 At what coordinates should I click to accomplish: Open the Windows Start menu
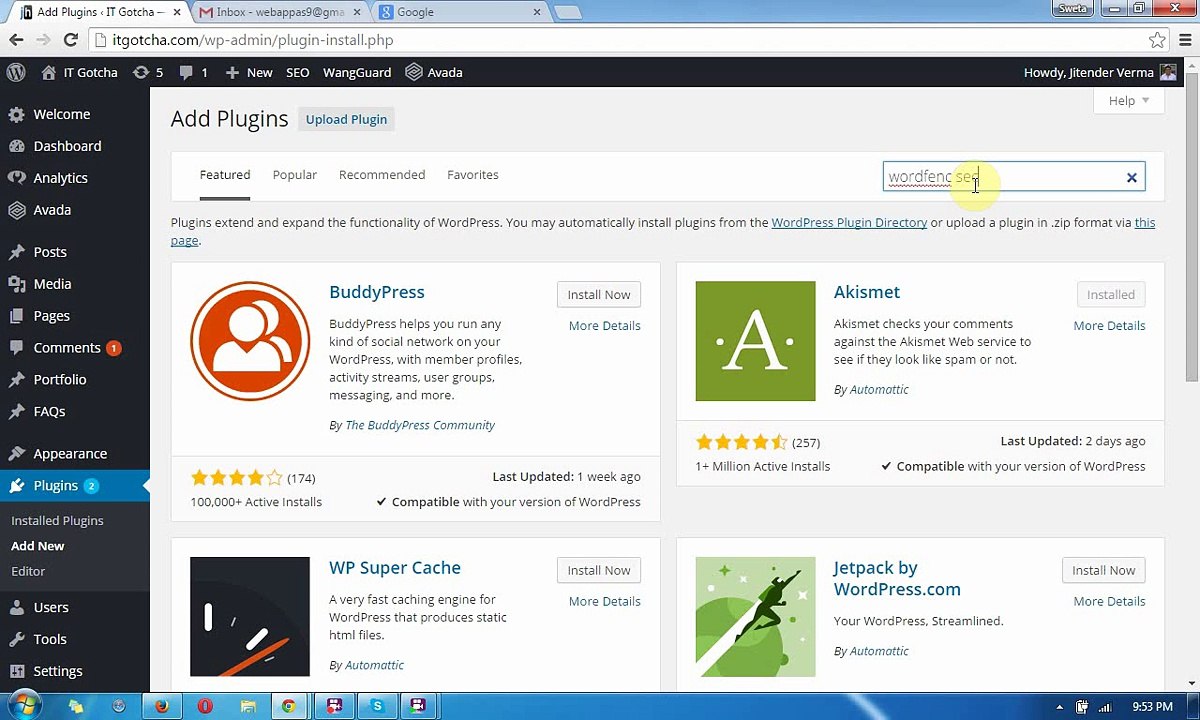24,706
